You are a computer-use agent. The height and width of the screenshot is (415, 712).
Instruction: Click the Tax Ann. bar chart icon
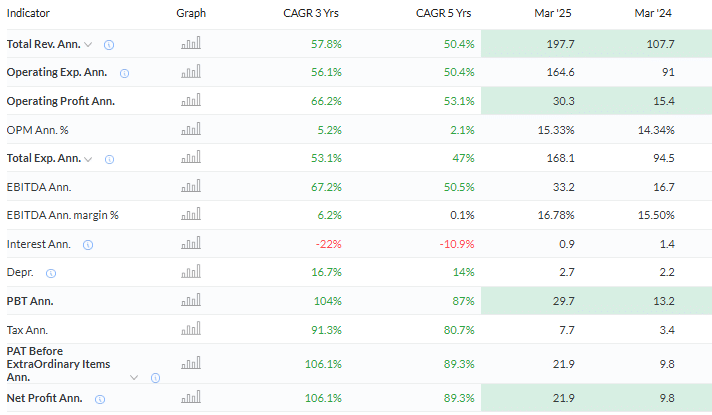pos(190,330)
